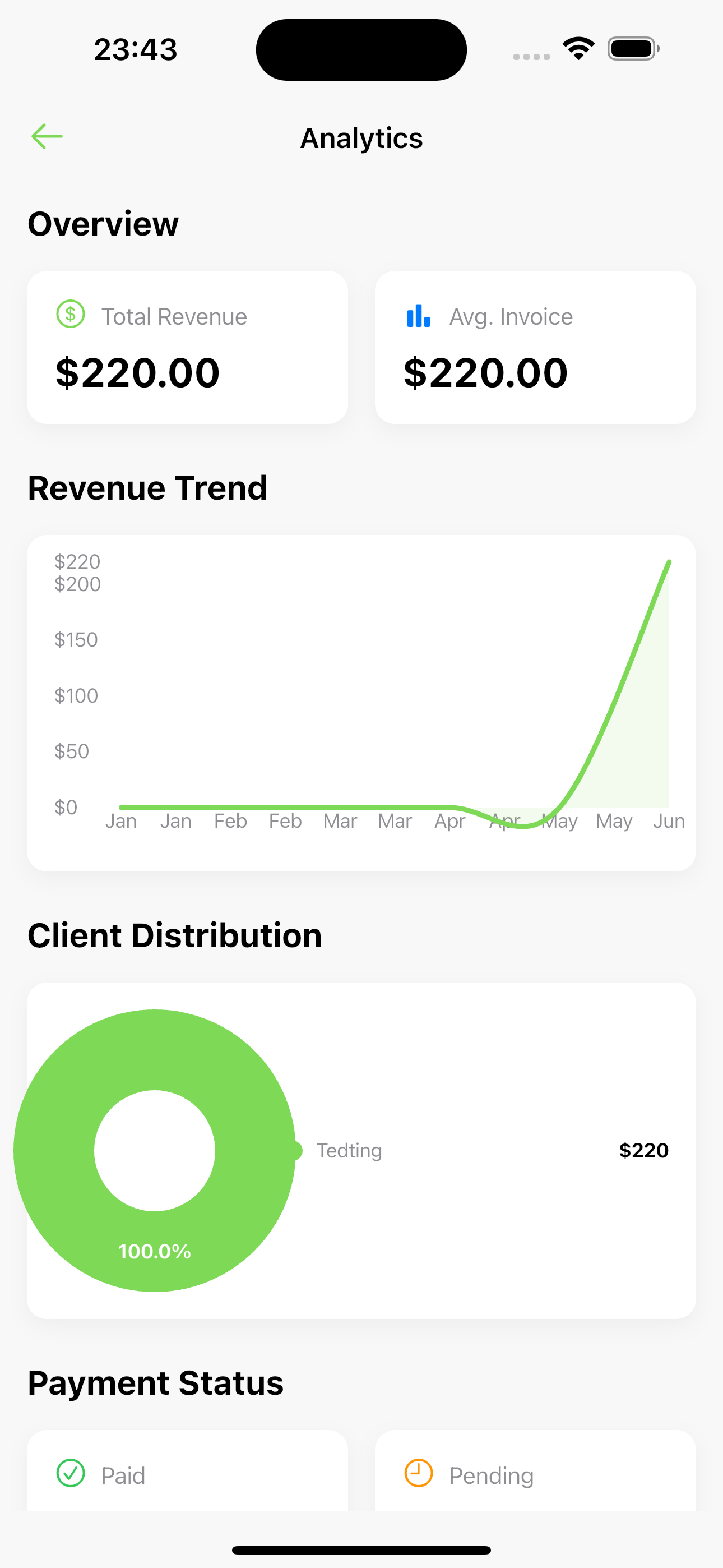The width and height of the screenshot is (723, 1568).
Task: Tap the 23:43 clock in status bar
Action: (x=136, y=49)
